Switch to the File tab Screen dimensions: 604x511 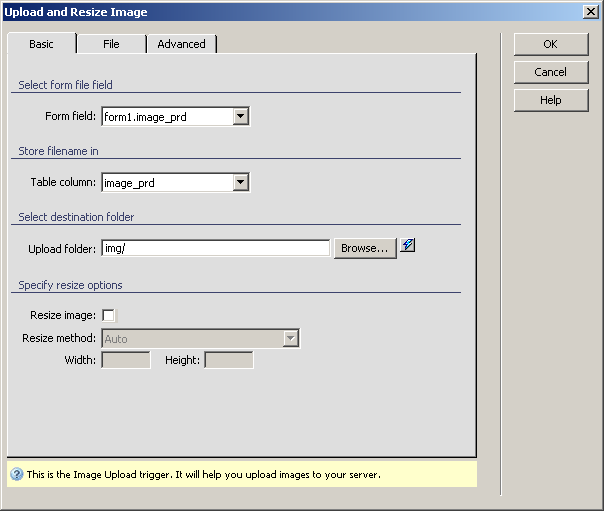click(x=111, y=44)
